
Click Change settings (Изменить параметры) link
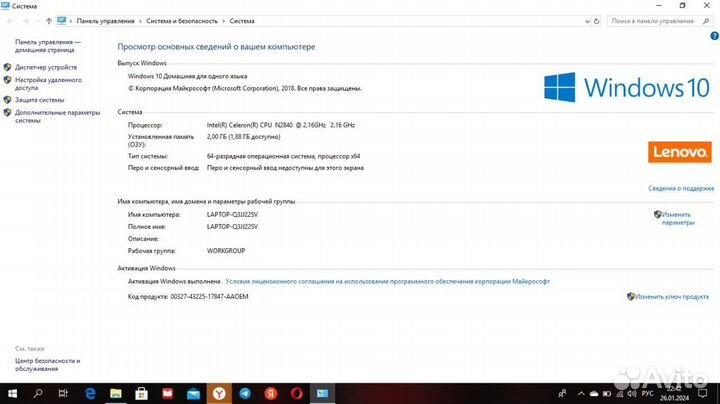click(677, 219)
